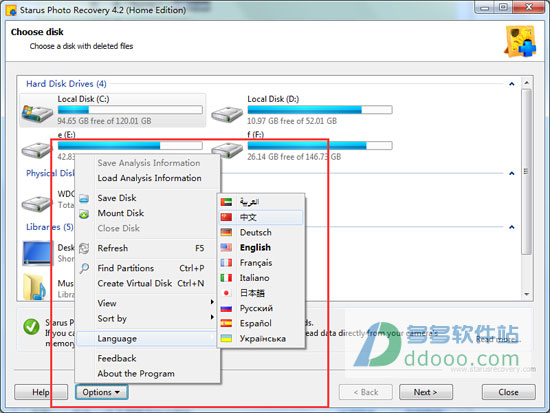Viewport: 550px width, 413px height.
Task: Click the US flag icon
Action: (x=226, y=247)
